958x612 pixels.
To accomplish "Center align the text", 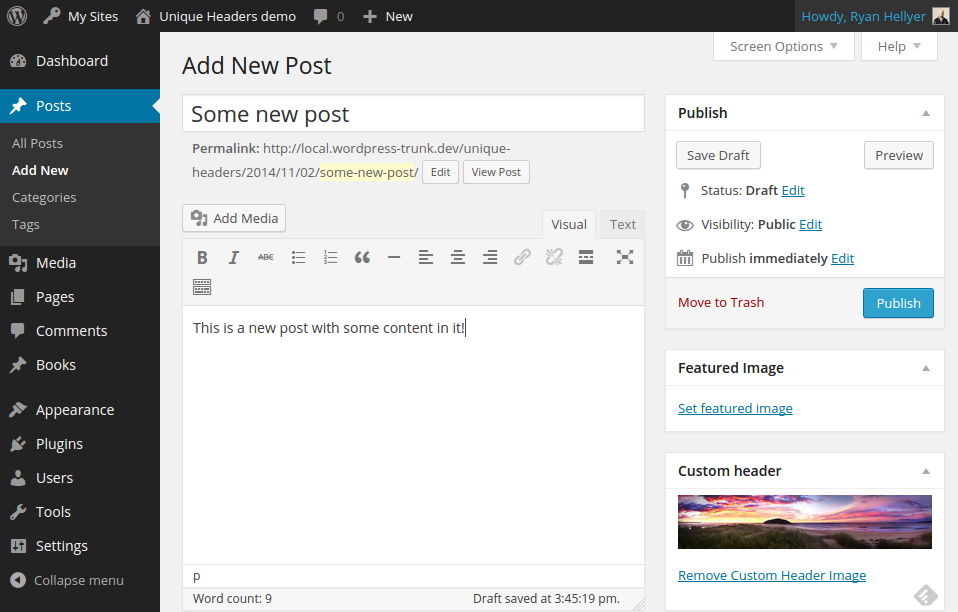I will 458,257.
